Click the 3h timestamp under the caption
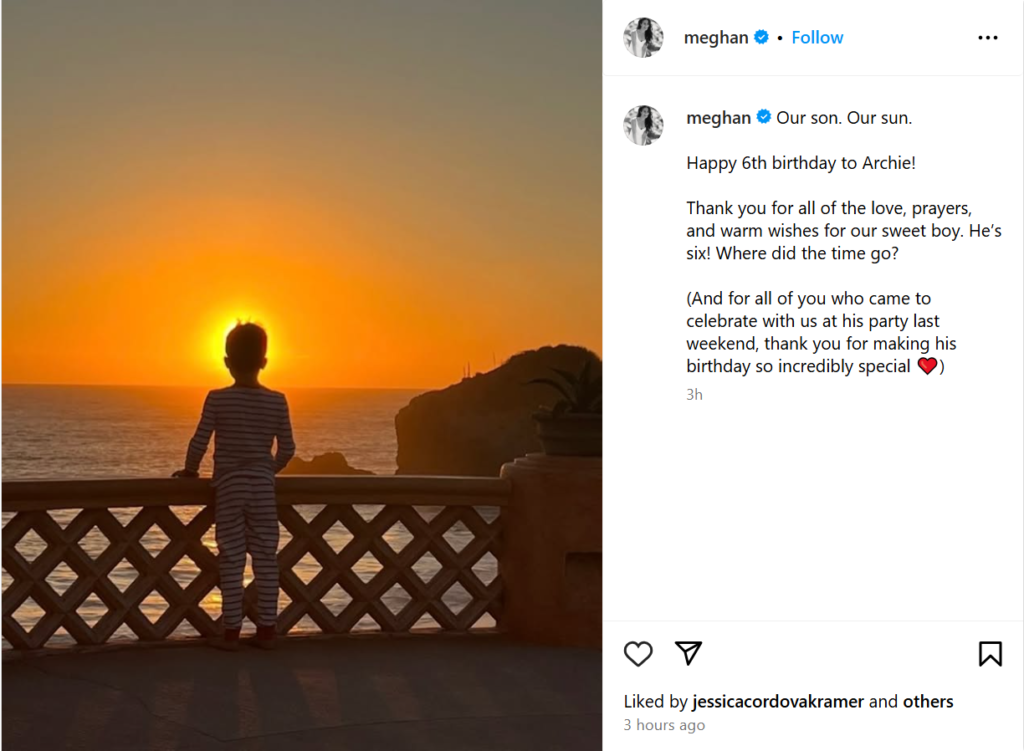 [x=694, y=395]
